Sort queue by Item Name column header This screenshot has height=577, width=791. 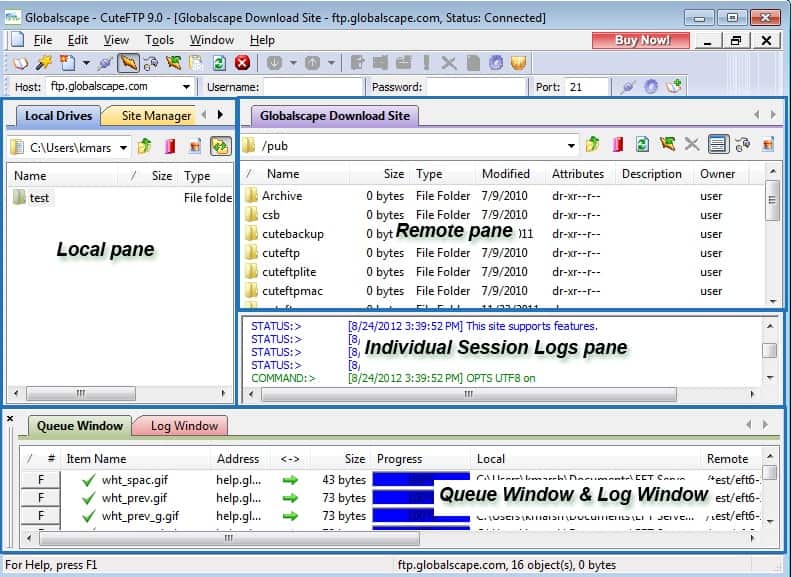(96, 458)
